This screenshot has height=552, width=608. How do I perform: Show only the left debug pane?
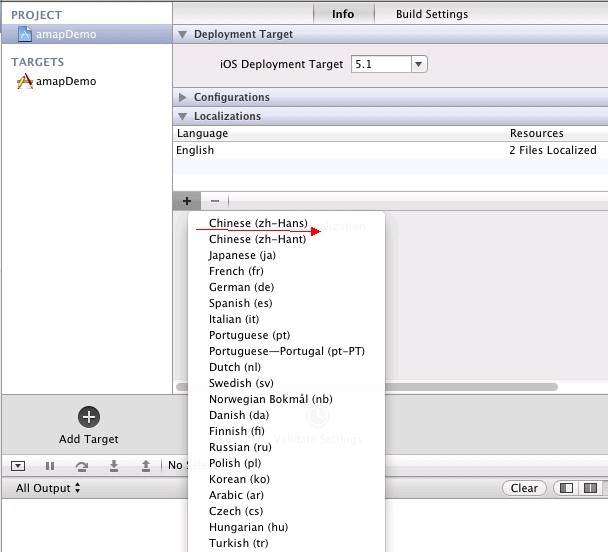click(566, 488)
